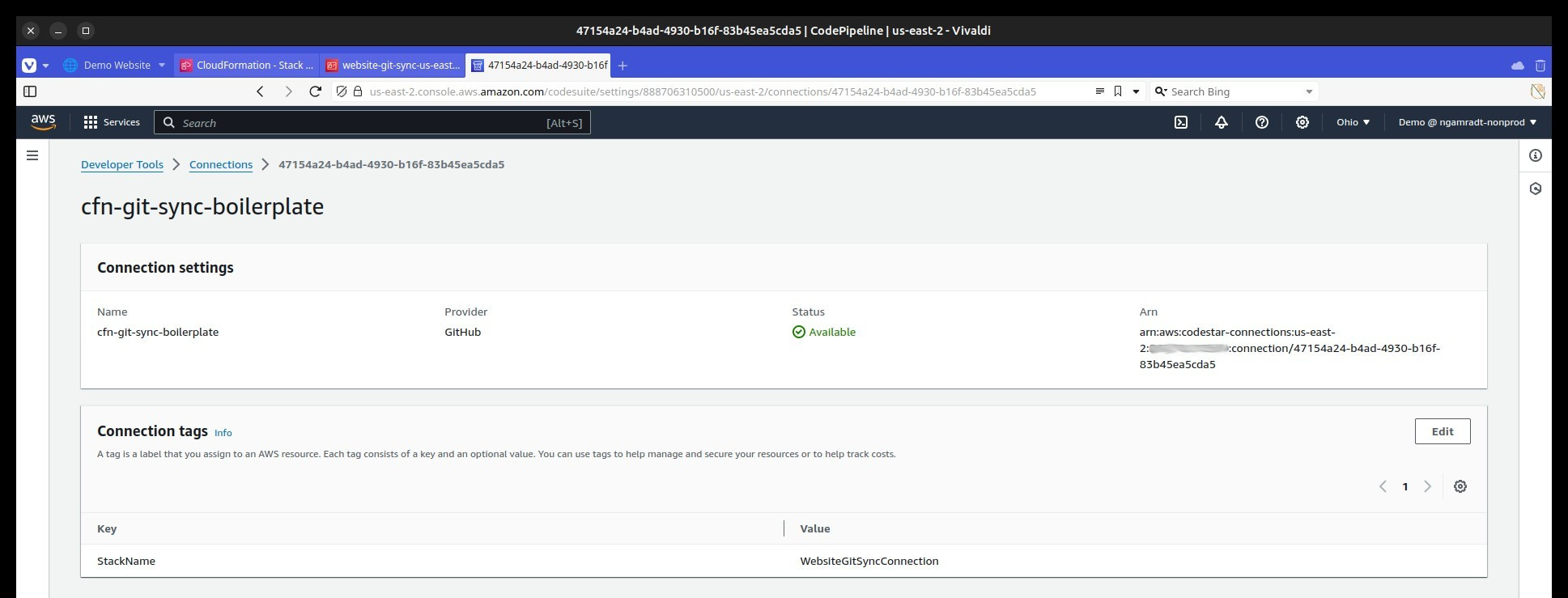Image resolution: width=1568 pixels, height=598 pixels.
Task: Launch AWS CloudShell icon
Action: [x=1181, y=122]
